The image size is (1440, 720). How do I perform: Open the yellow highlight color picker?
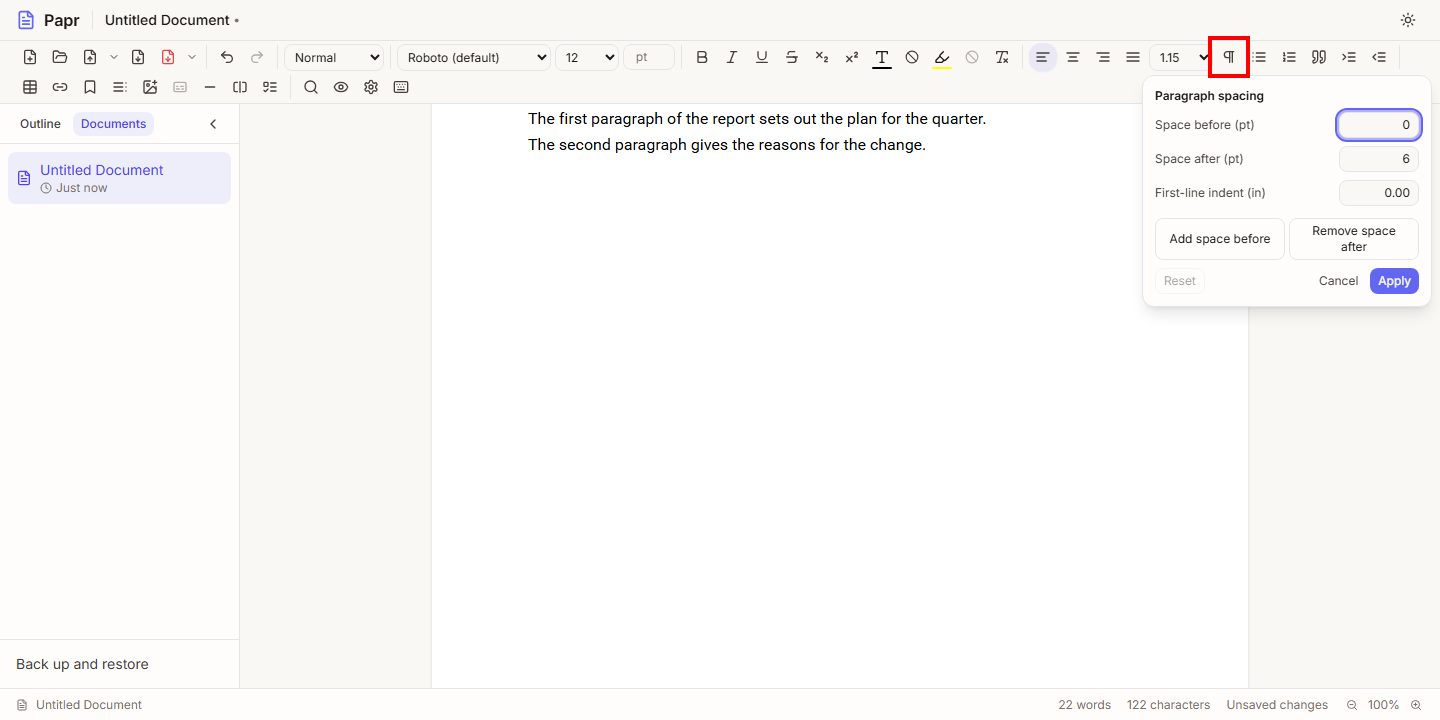tap(942, 57)
